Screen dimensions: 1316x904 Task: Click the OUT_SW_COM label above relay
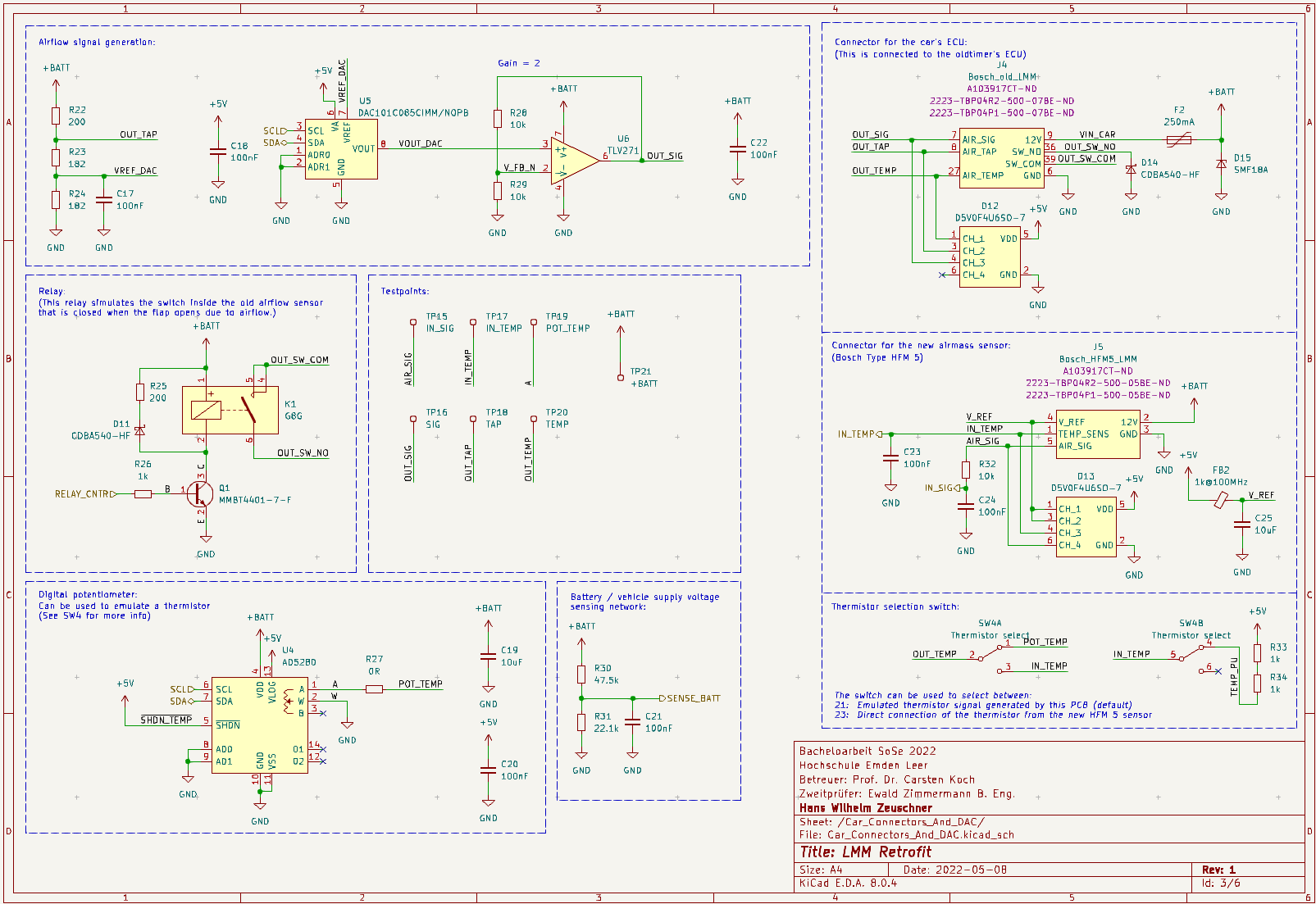pyautogui.click(x=299, y=360)
